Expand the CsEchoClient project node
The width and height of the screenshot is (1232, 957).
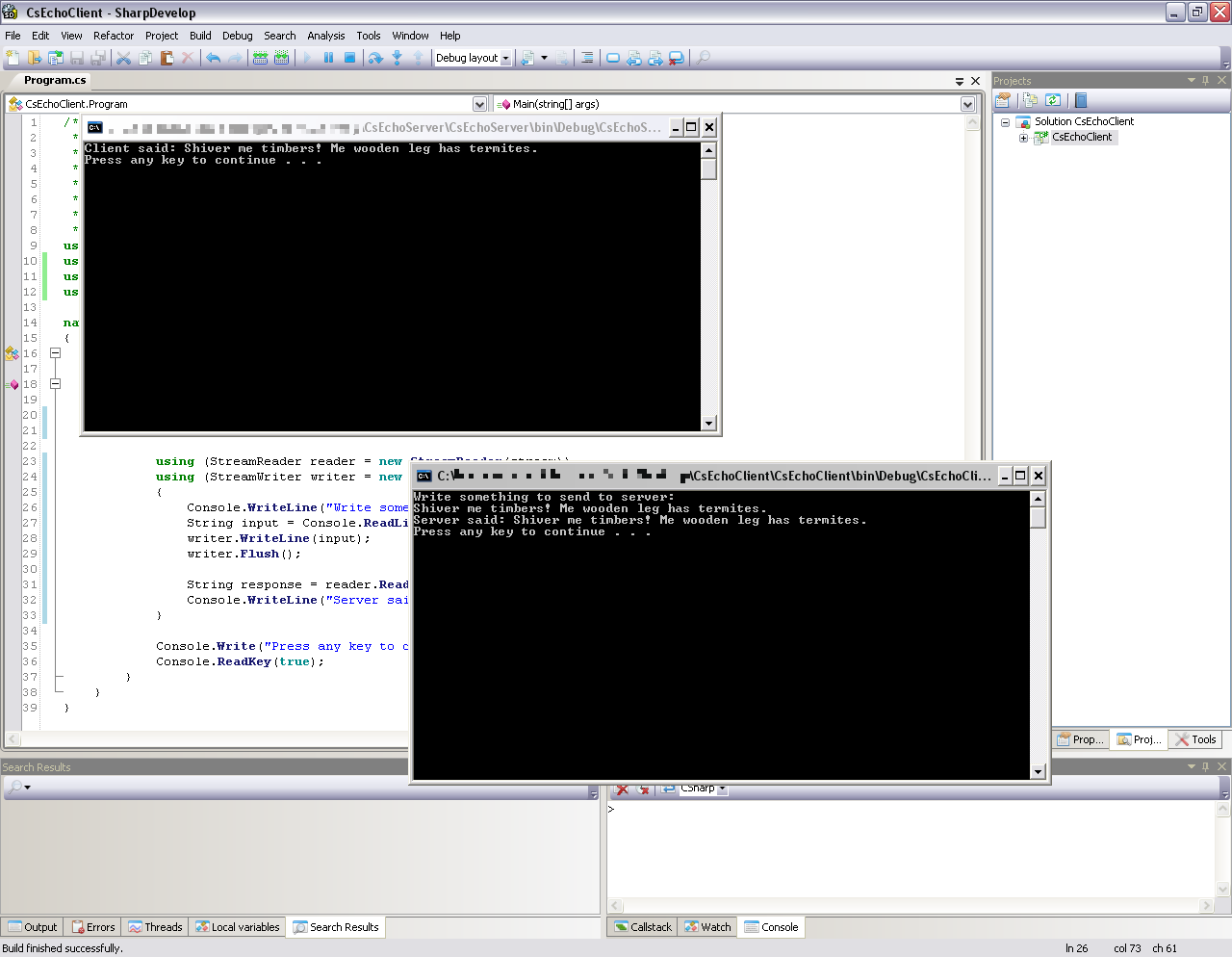click(1024, 137)
